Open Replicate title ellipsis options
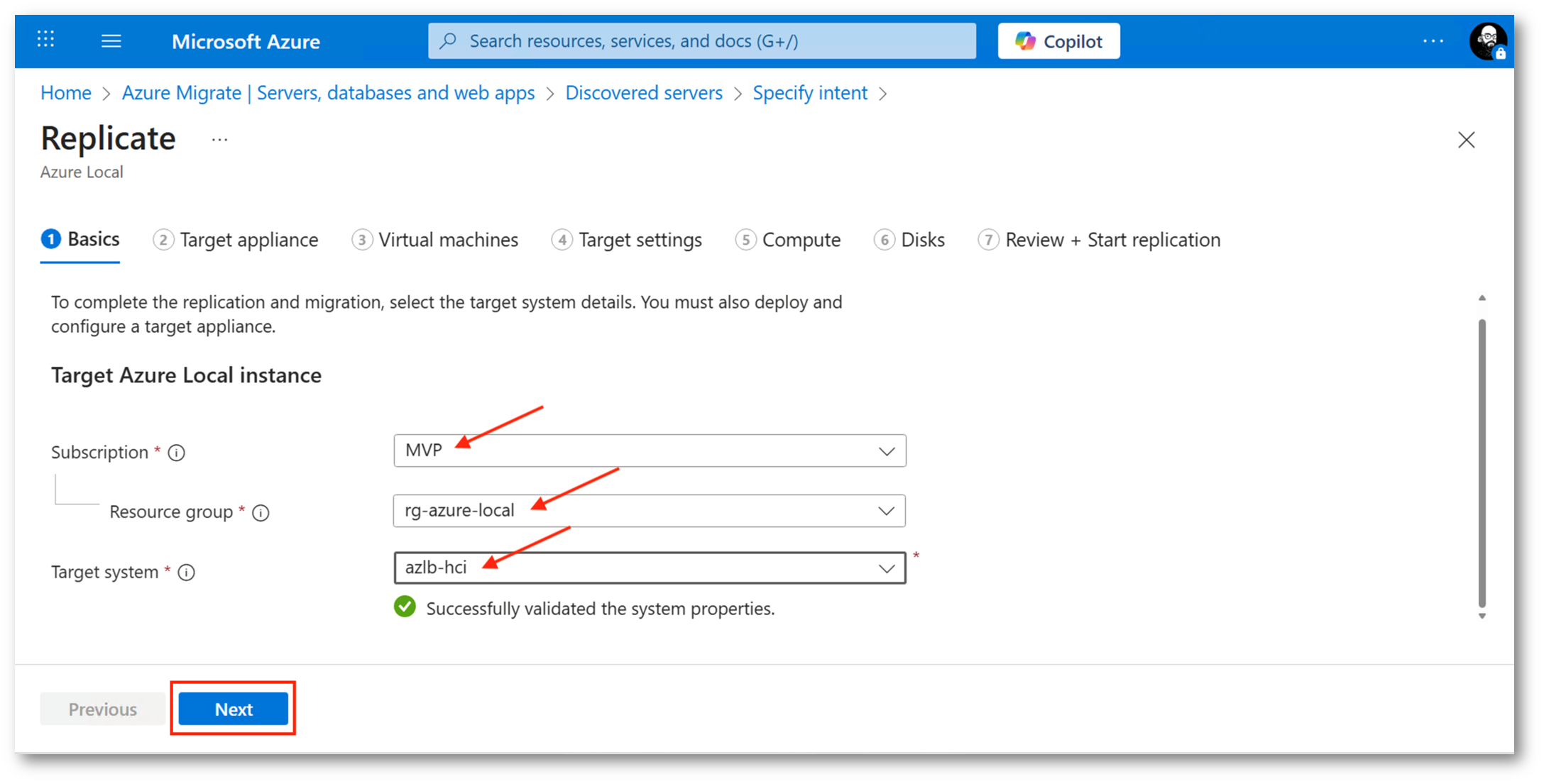1544x784 pixels. [x=219, y=140]
